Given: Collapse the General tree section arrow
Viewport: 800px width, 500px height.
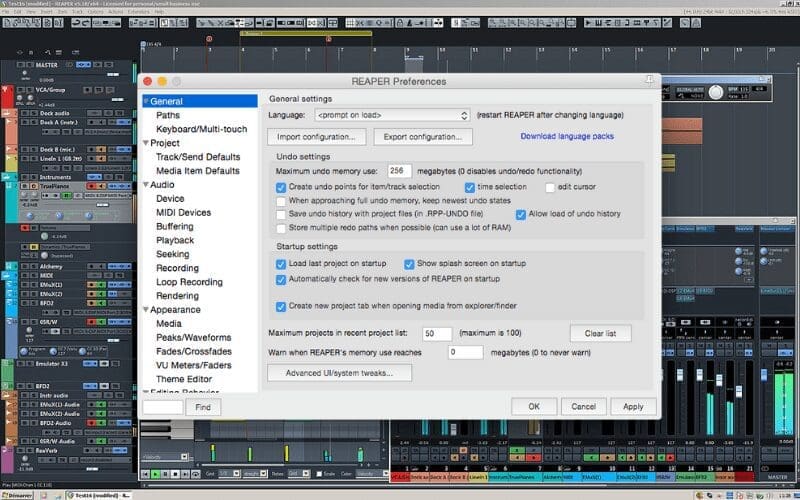Looking at the screenshot, I should (146, 101).
